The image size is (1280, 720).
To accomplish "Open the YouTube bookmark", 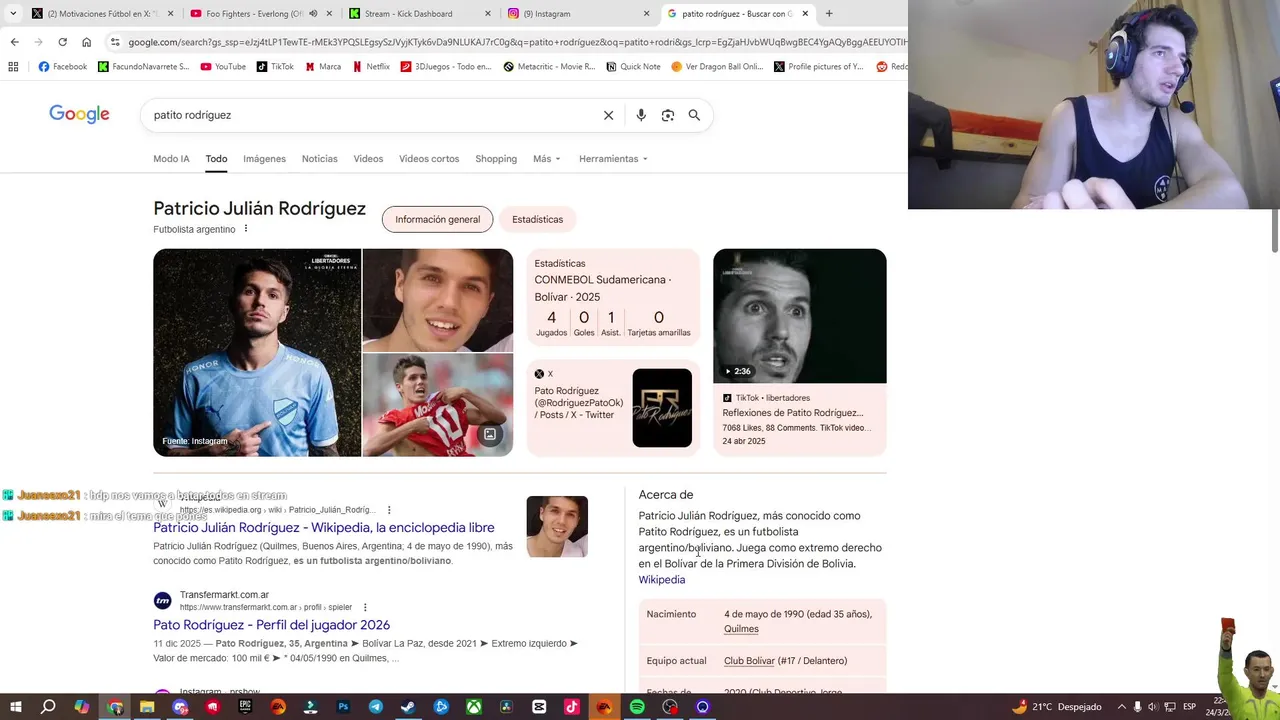I will (x=223, y=67).
